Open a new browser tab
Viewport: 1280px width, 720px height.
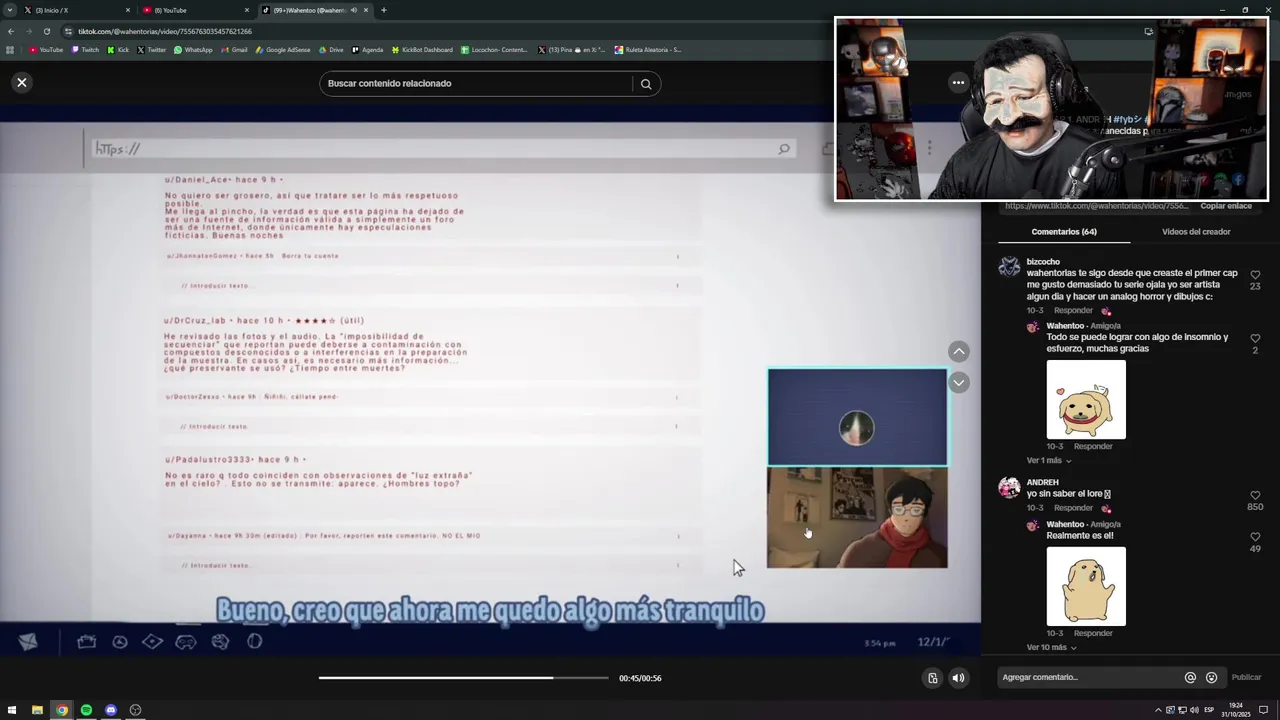[x=383, y=10]
